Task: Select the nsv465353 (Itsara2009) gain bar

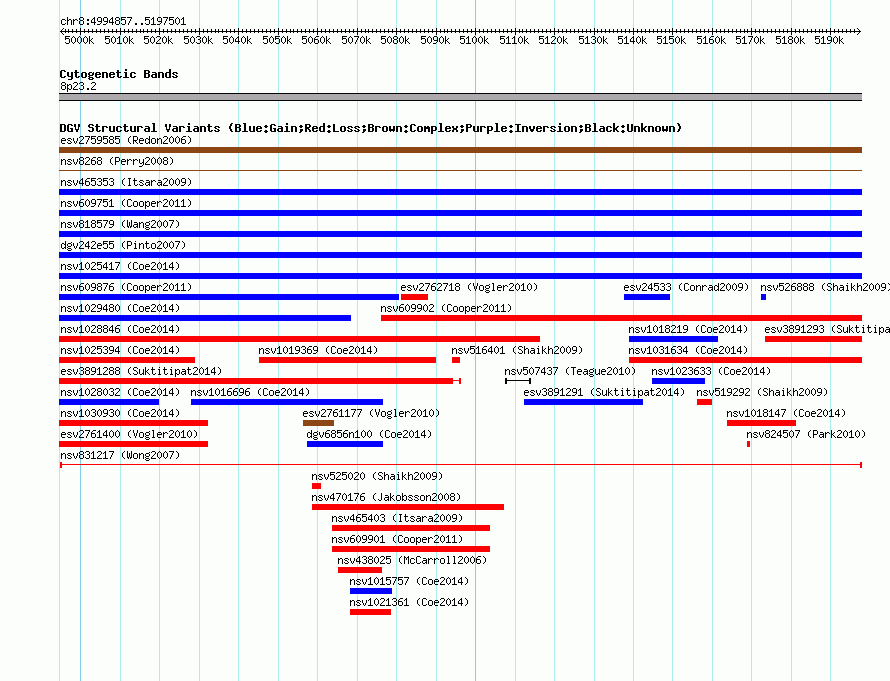Action: tap(460, 192)
